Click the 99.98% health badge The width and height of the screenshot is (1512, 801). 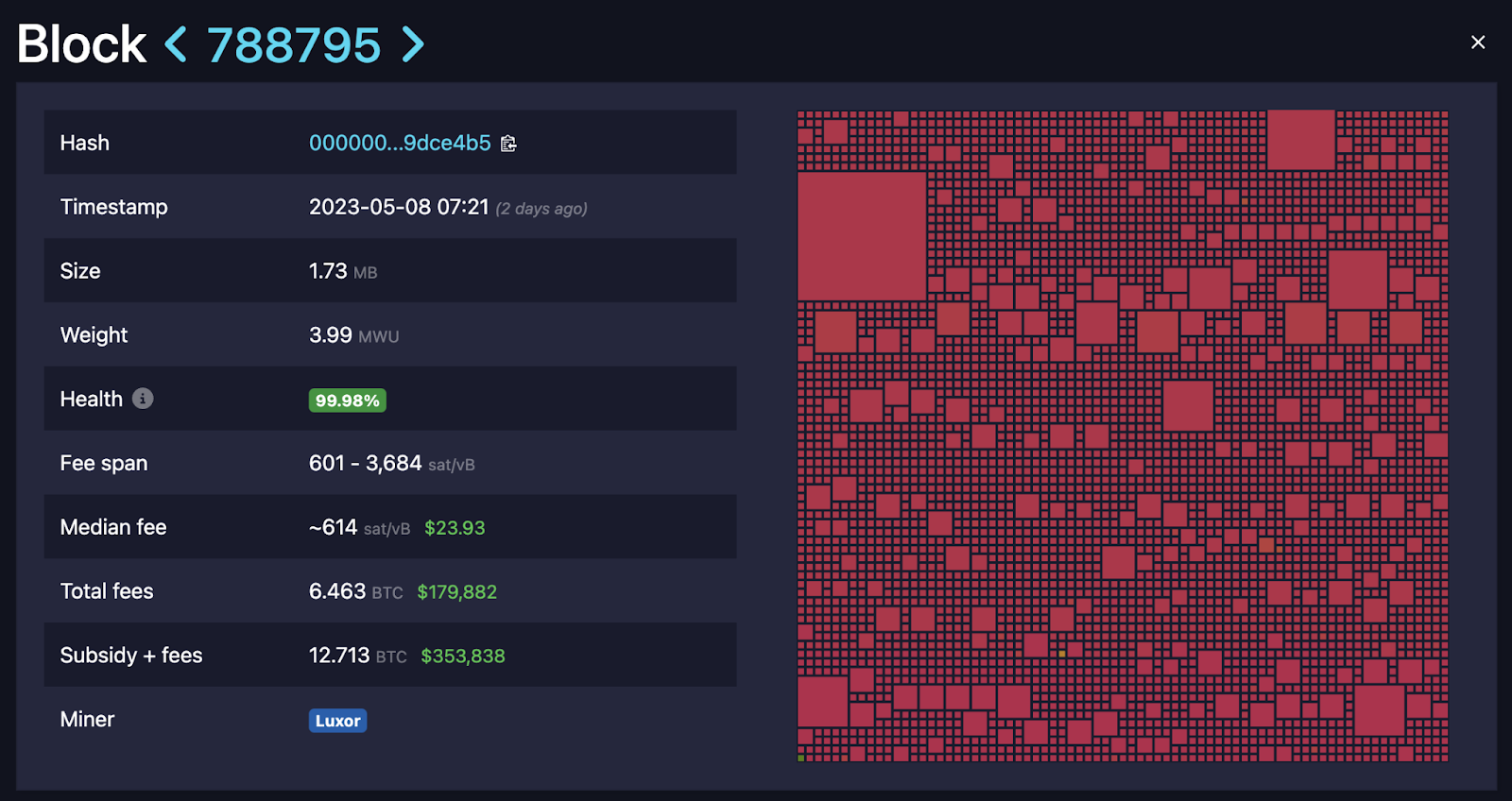click(x=347, y=400)
